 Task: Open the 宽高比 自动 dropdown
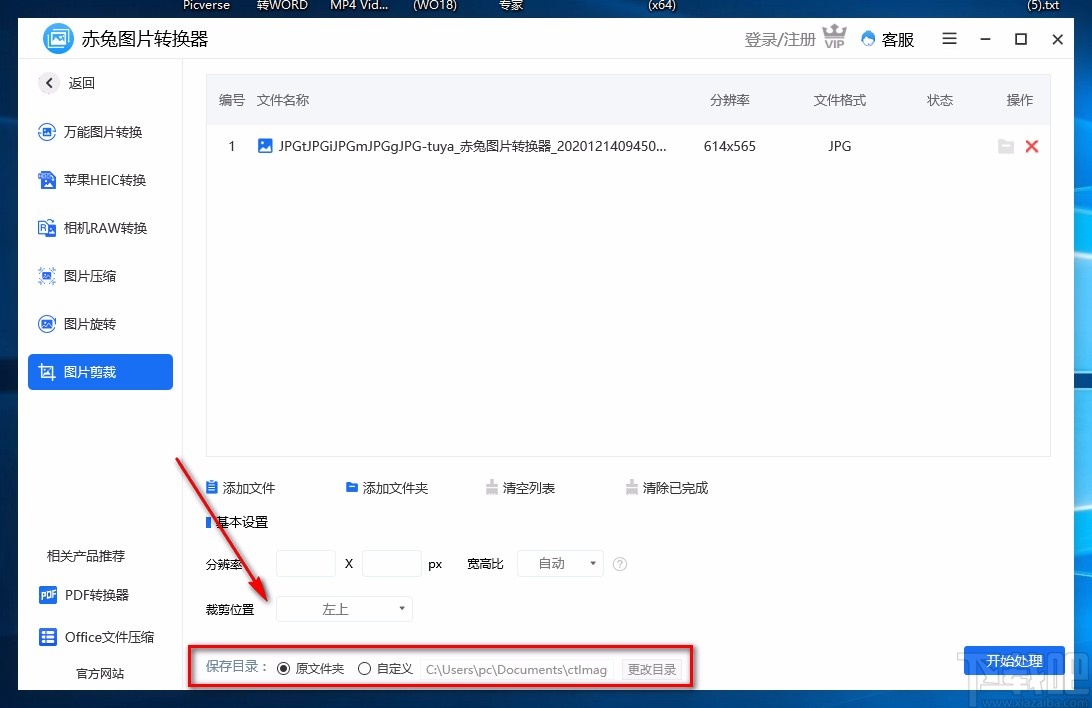pyautogui.click(x=559, y=563)
